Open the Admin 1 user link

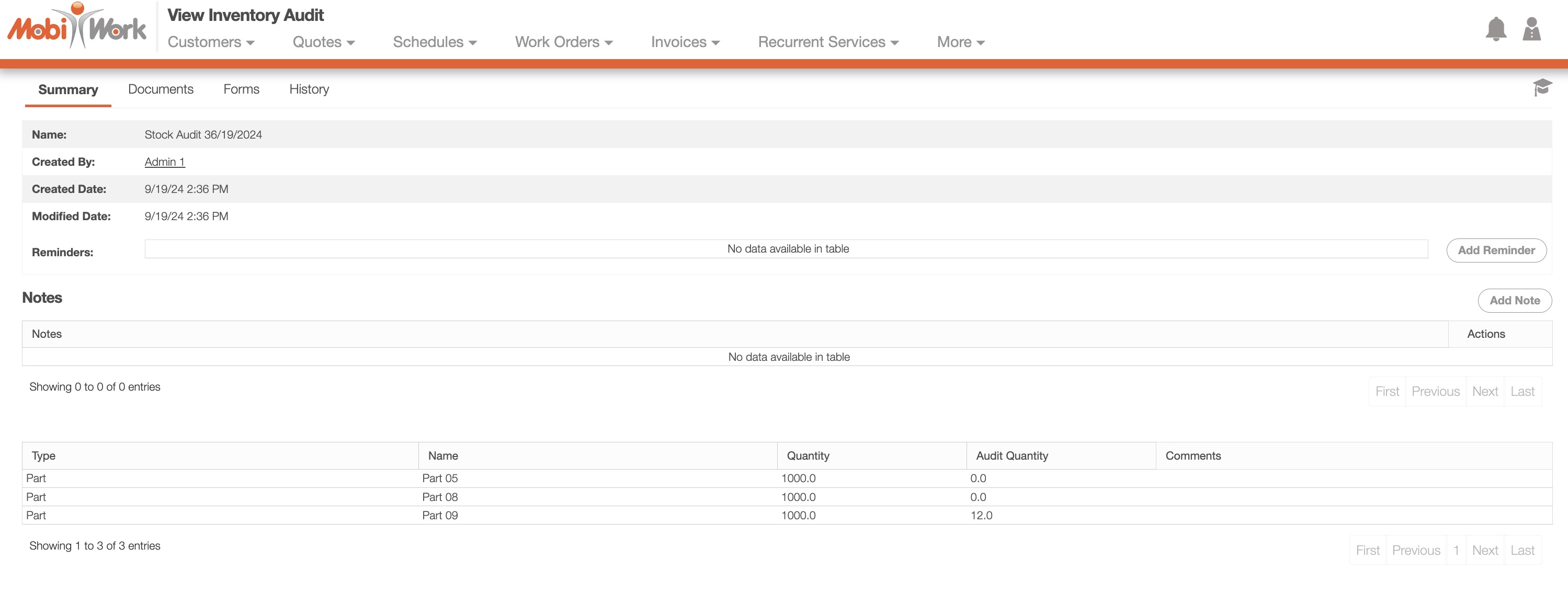[164, 162]
